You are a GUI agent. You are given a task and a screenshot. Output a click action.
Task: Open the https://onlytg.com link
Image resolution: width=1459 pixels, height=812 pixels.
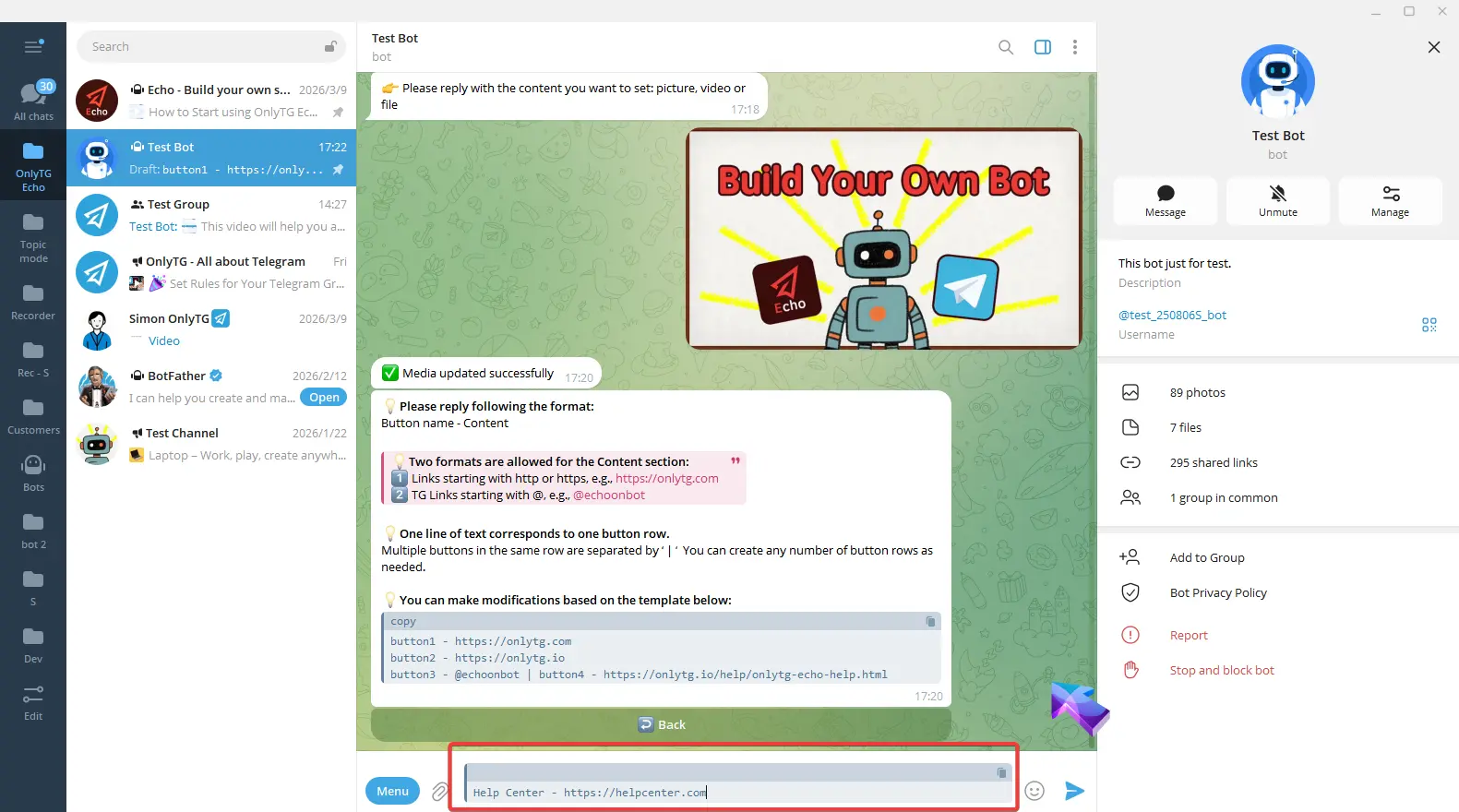666,478
